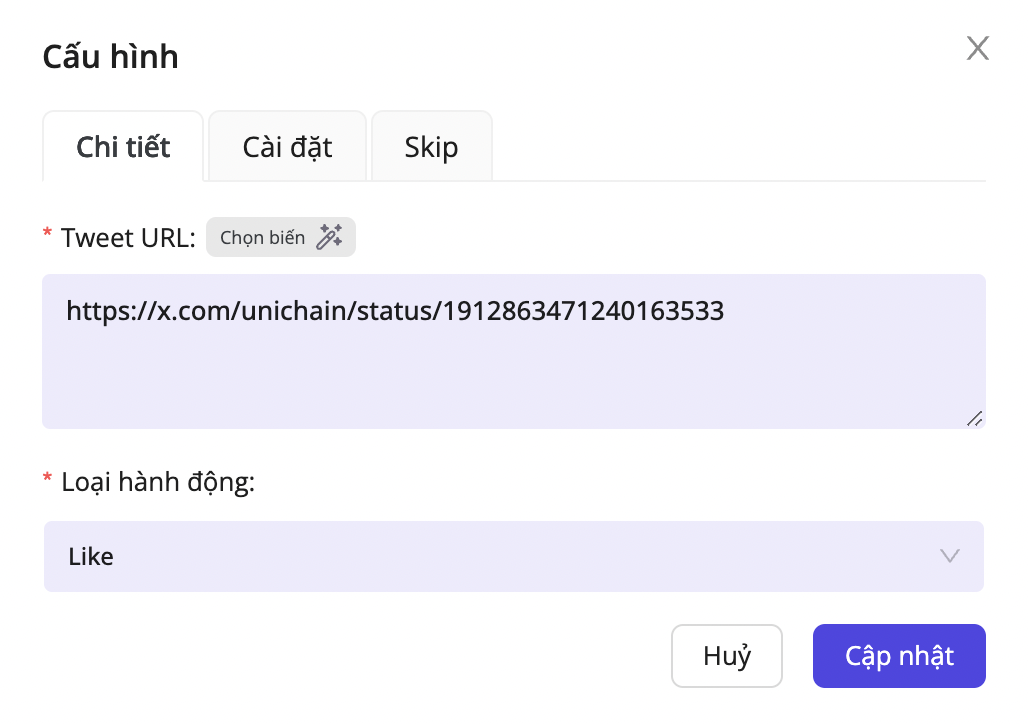Click the magic wand icon

click(329, 238)
